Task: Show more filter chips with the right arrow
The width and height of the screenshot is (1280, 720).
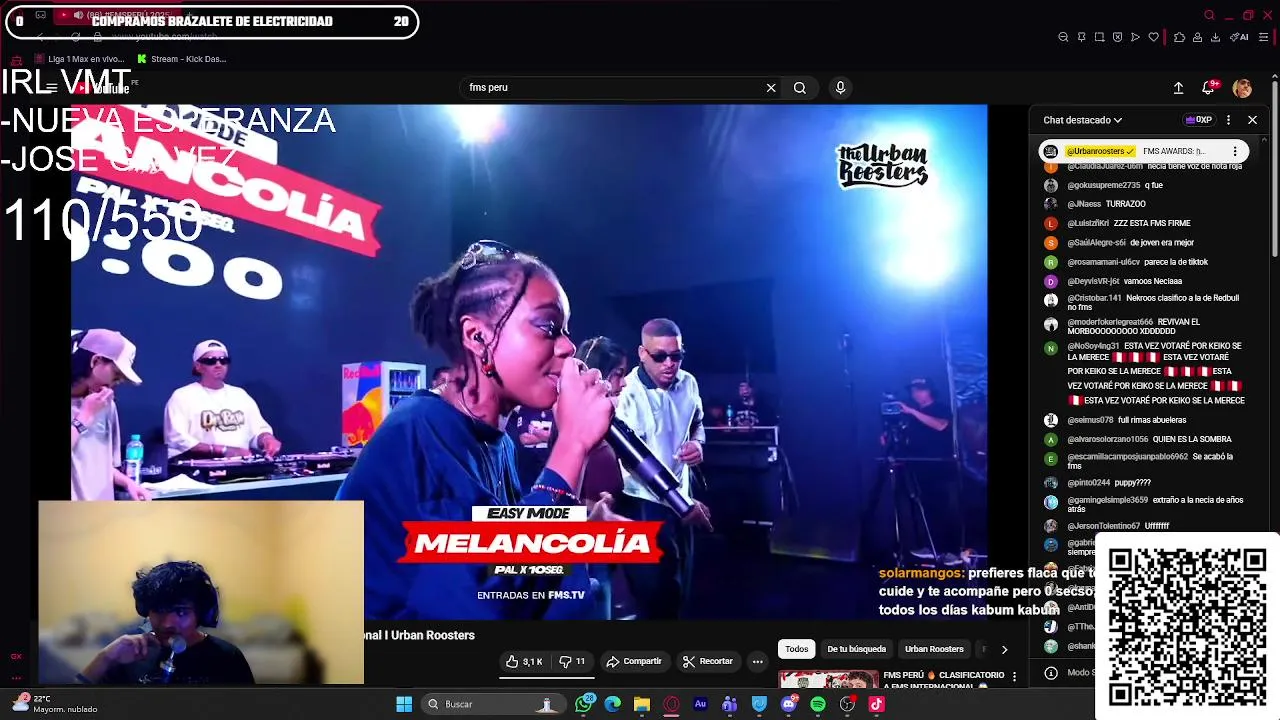Action: click(1004, 649)
